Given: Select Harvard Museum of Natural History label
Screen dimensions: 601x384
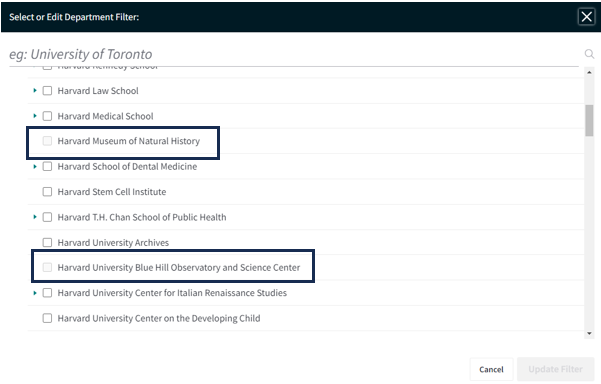Looking at the screenshot, I should point(129,141).
